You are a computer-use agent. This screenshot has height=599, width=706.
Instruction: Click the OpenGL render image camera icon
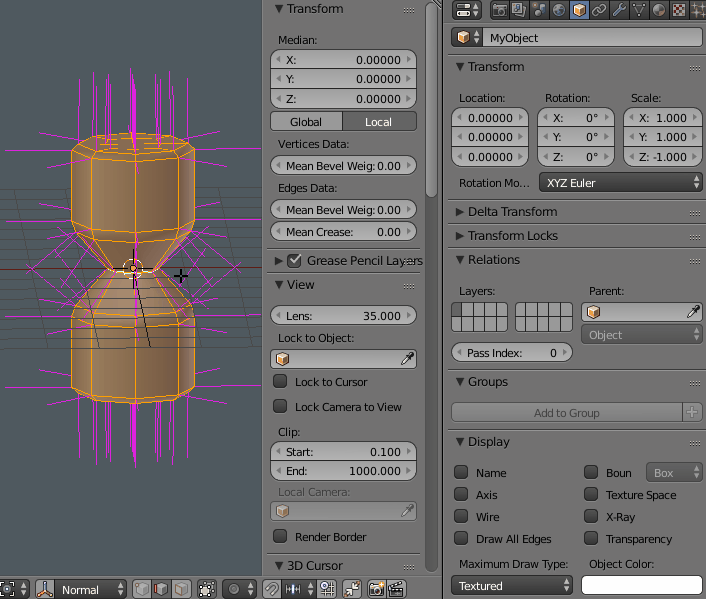coord(376,589)
